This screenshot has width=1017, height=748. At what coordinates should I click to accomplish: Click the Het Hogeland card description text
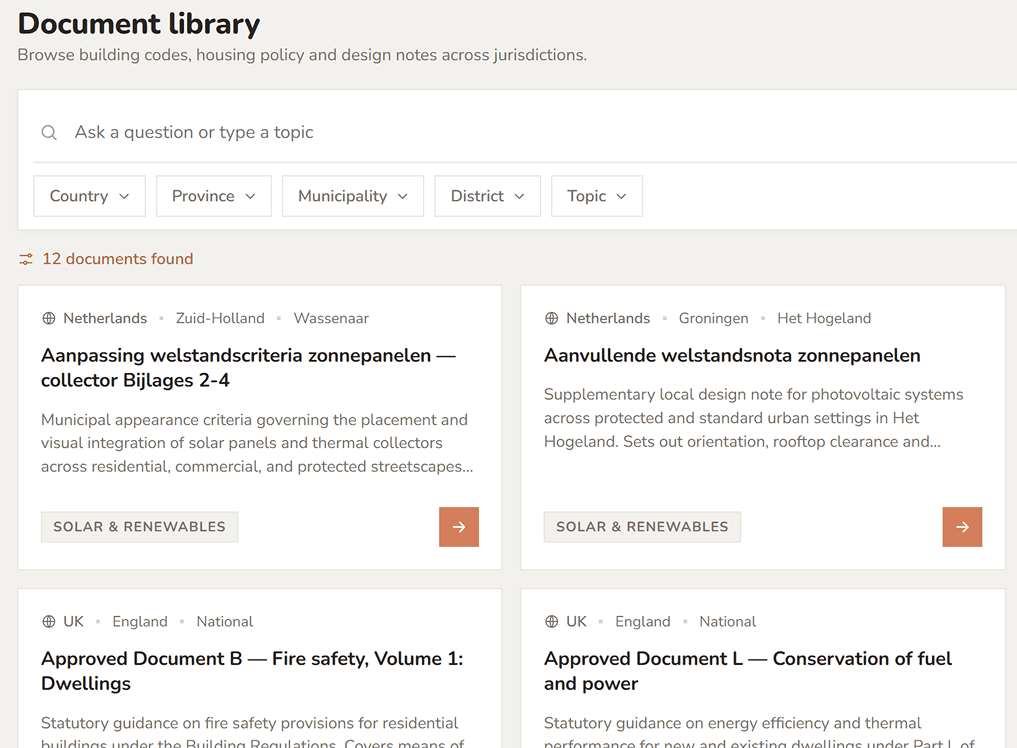(x=754, y=418)
